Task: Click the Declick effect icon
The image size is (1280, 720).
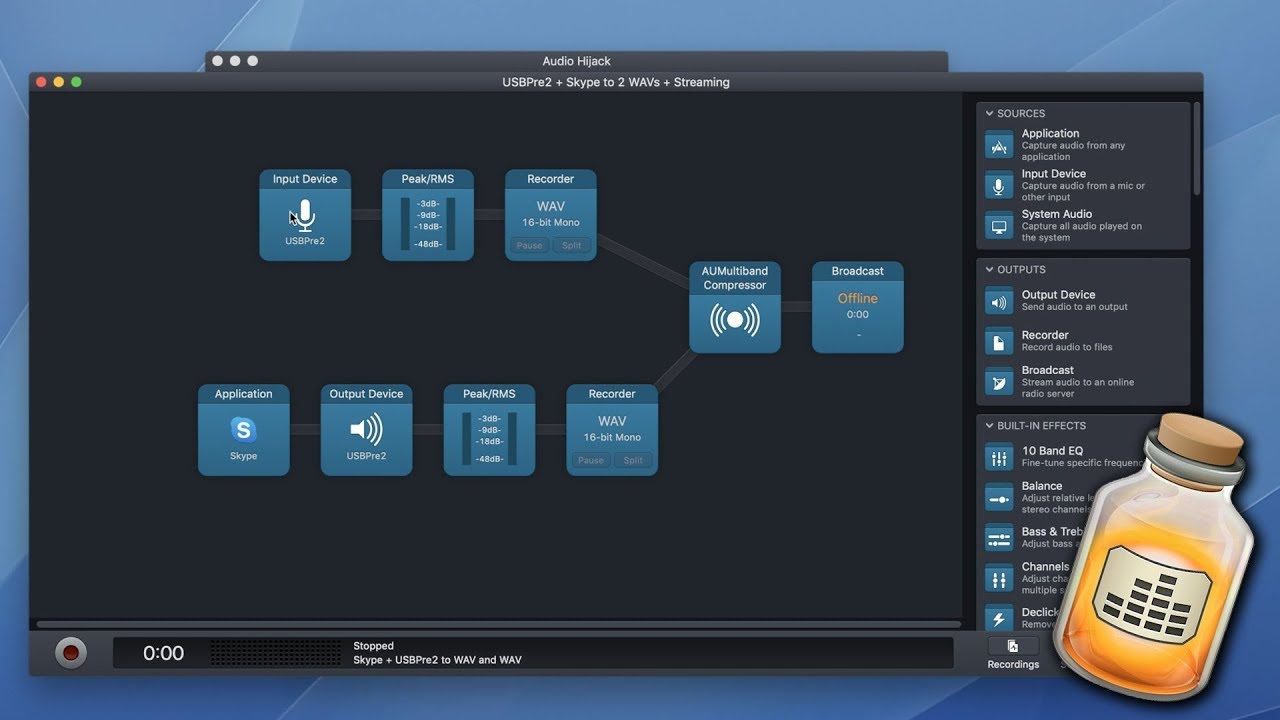Action: click(x=999, y=618)
